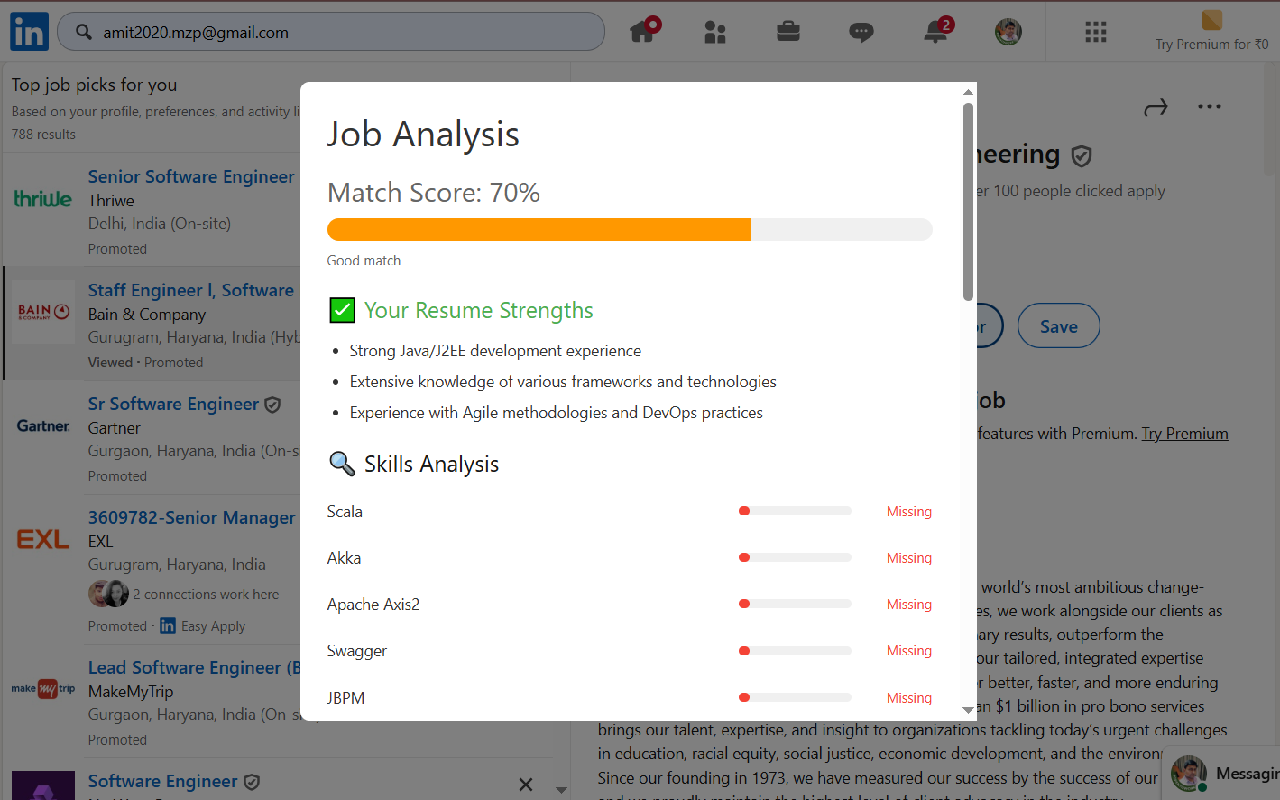Dismiss the Software Engineer listing with the X

click(526, 784)
